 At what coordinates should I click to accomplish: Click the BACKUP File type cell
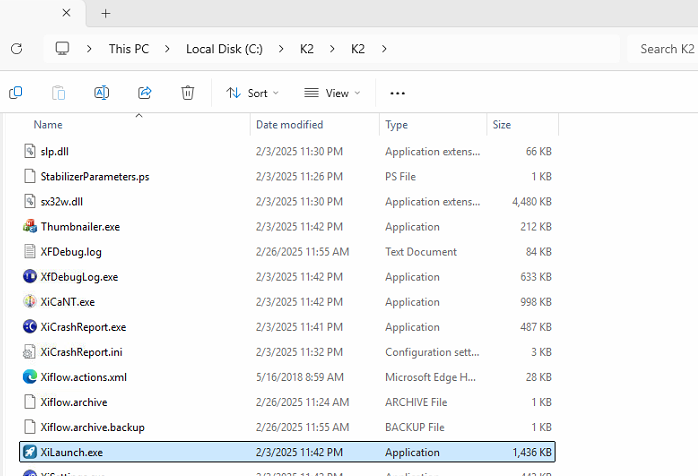(x=414, y=427)
